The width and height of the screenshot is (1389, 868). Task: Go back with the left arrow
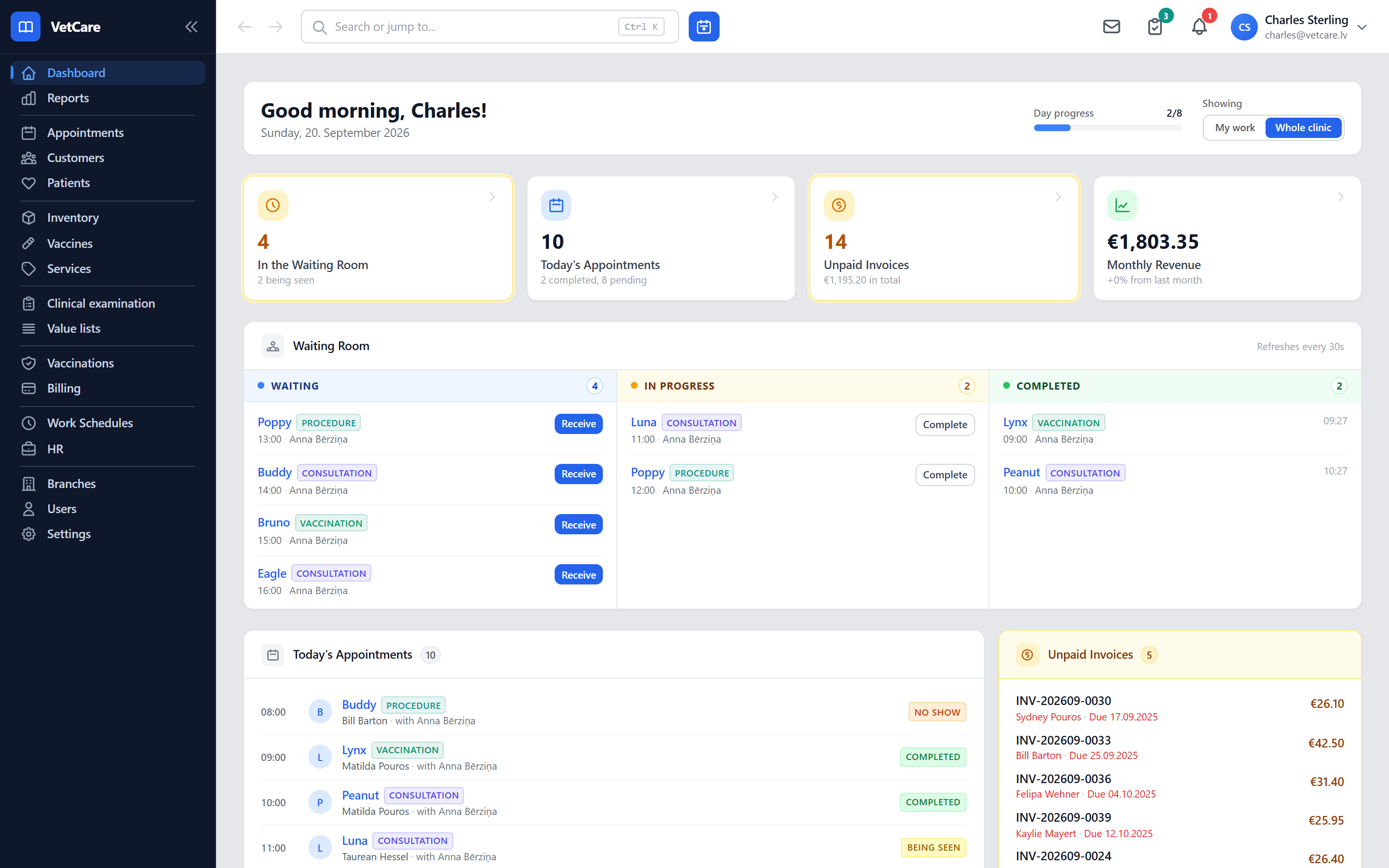pyautogui.click(x=245, y=27)
